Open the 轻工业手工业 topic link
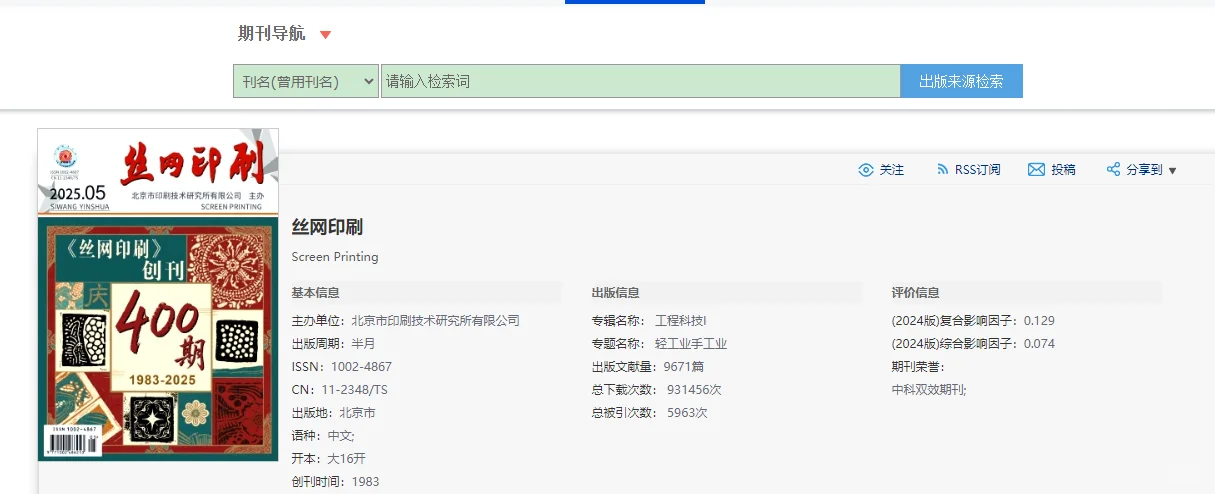This screenshot has height=494, width=1215. 691,344
